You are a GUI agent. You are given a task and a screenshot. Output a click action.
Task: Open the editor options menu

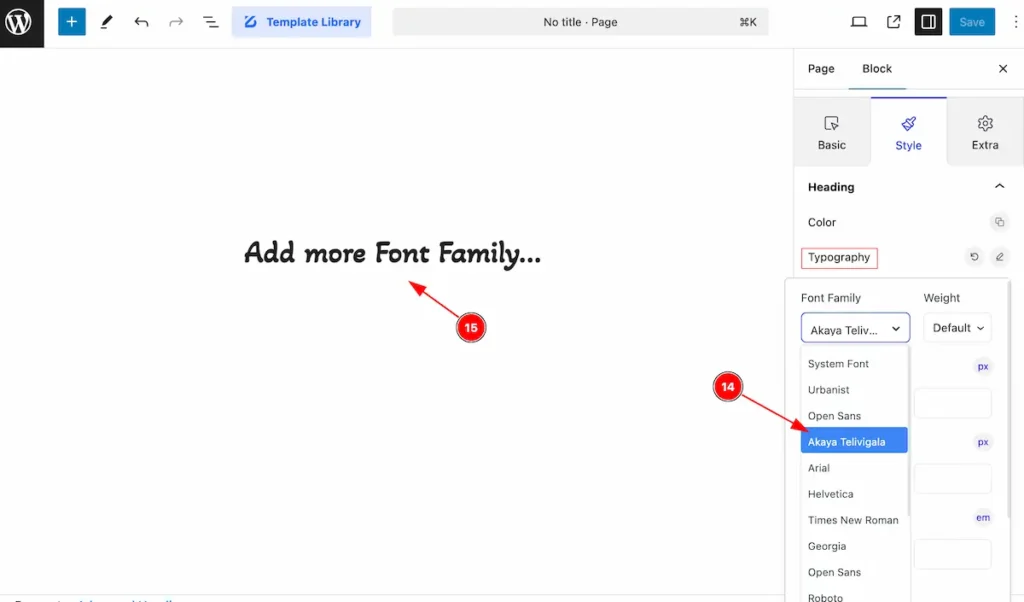1015,22
